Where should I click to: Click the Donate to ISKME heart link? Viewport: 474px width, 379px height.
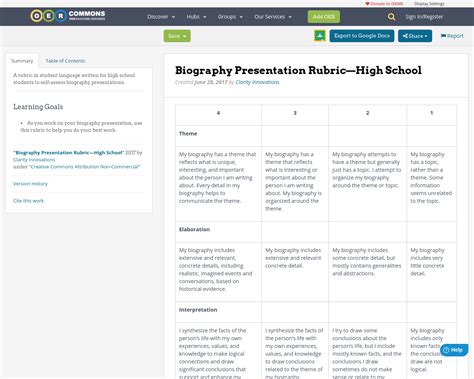[384, 4]
